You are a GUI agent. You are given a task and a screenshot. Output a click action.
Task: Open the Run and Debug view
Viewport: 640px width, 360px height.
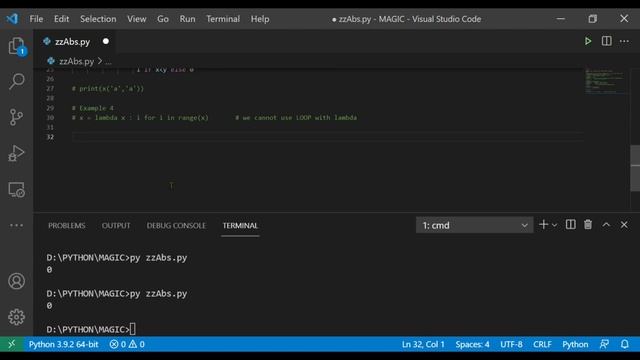(16, 153)
